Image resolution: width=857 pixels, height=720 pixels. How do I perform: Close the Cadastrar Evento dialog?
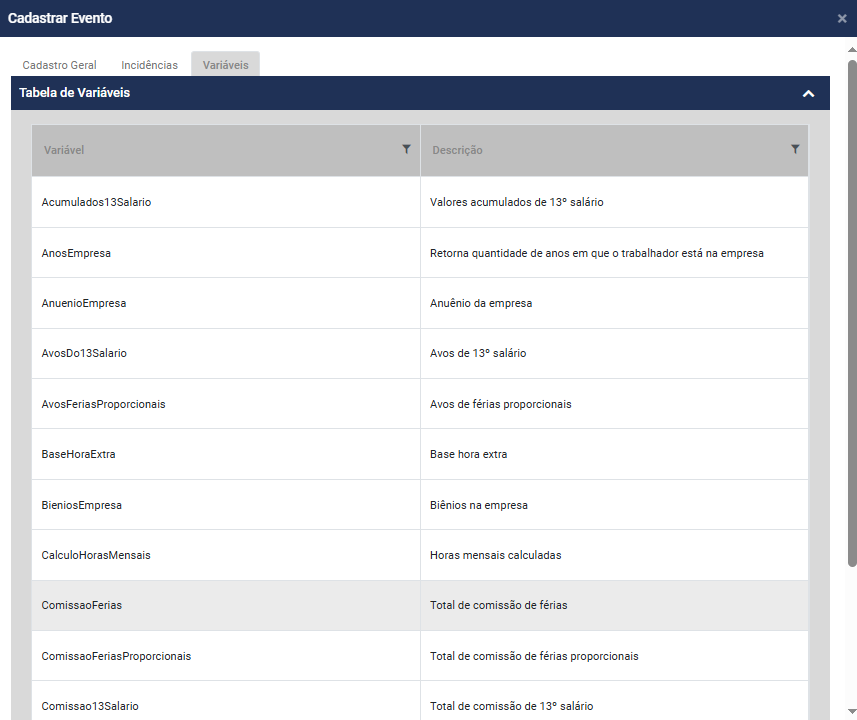coord(842,18)
